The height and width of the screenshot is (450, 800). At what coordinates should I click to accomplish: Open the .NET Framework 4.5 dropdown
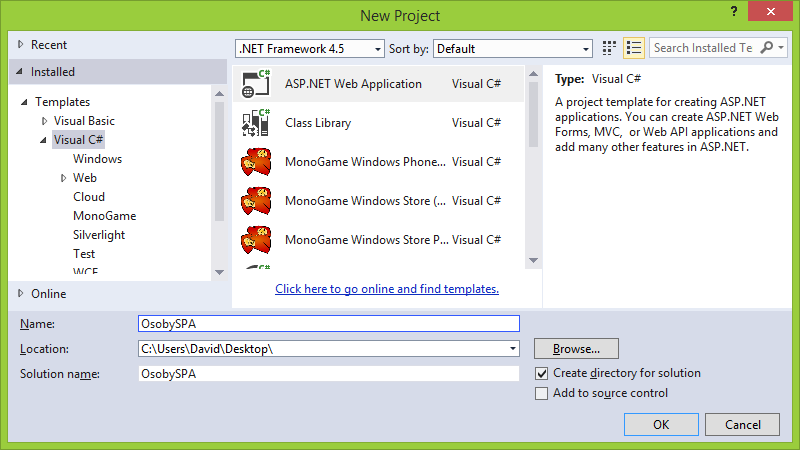tap(309, 49)
